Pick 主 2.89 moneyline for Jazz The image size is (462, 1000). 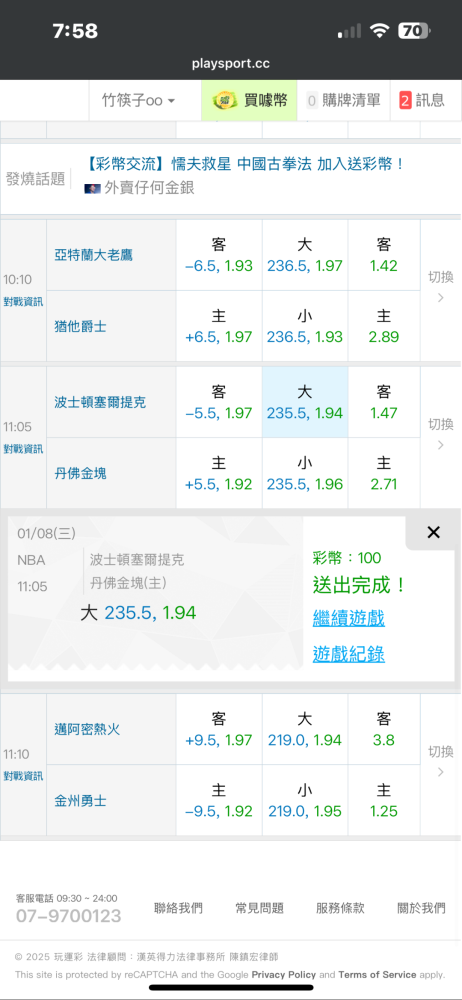coord(384,327)
